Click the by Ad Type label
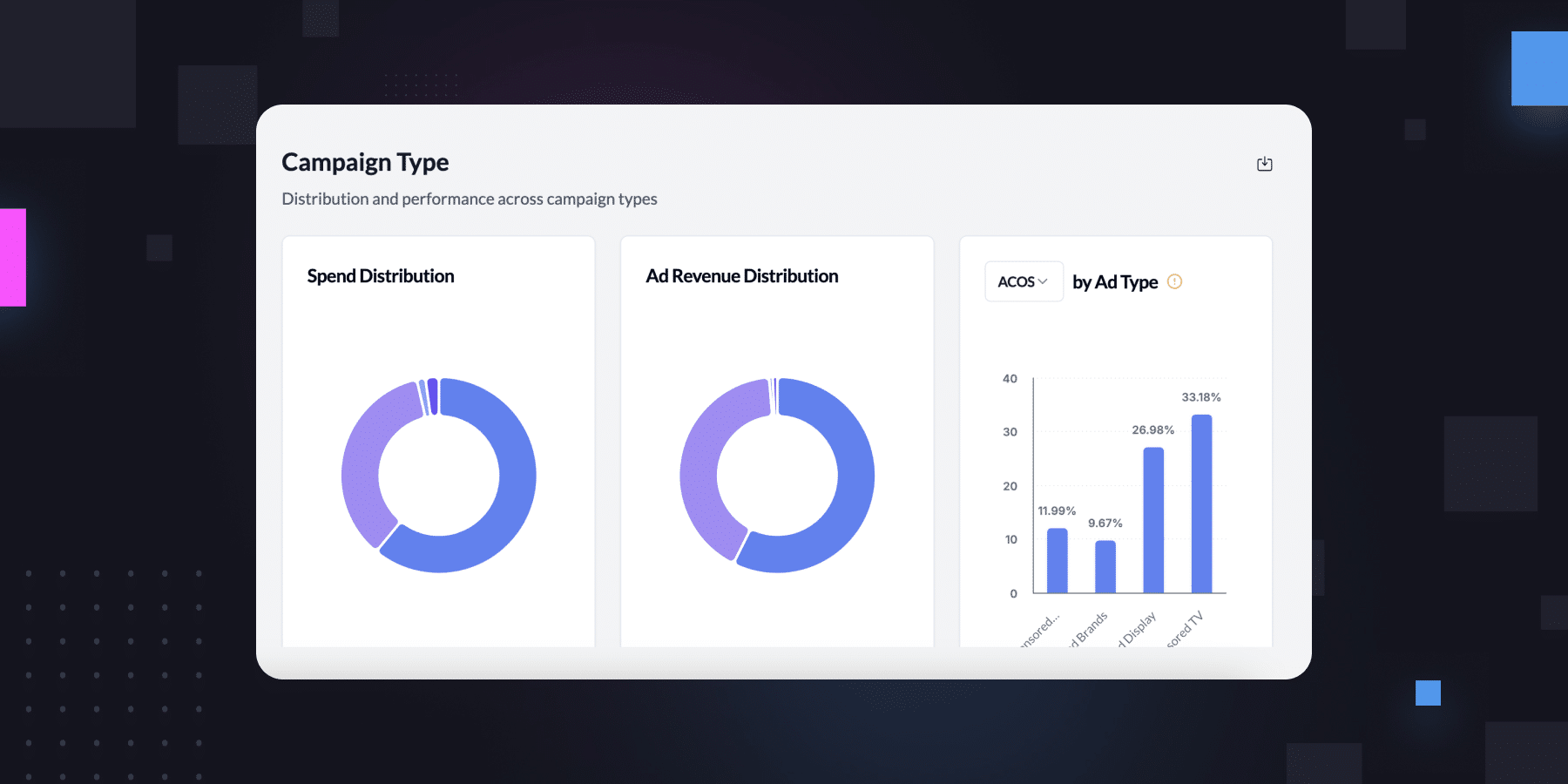Image resolution: width=1568 pixels, height=784 pixels. (x=1115, y=282)
